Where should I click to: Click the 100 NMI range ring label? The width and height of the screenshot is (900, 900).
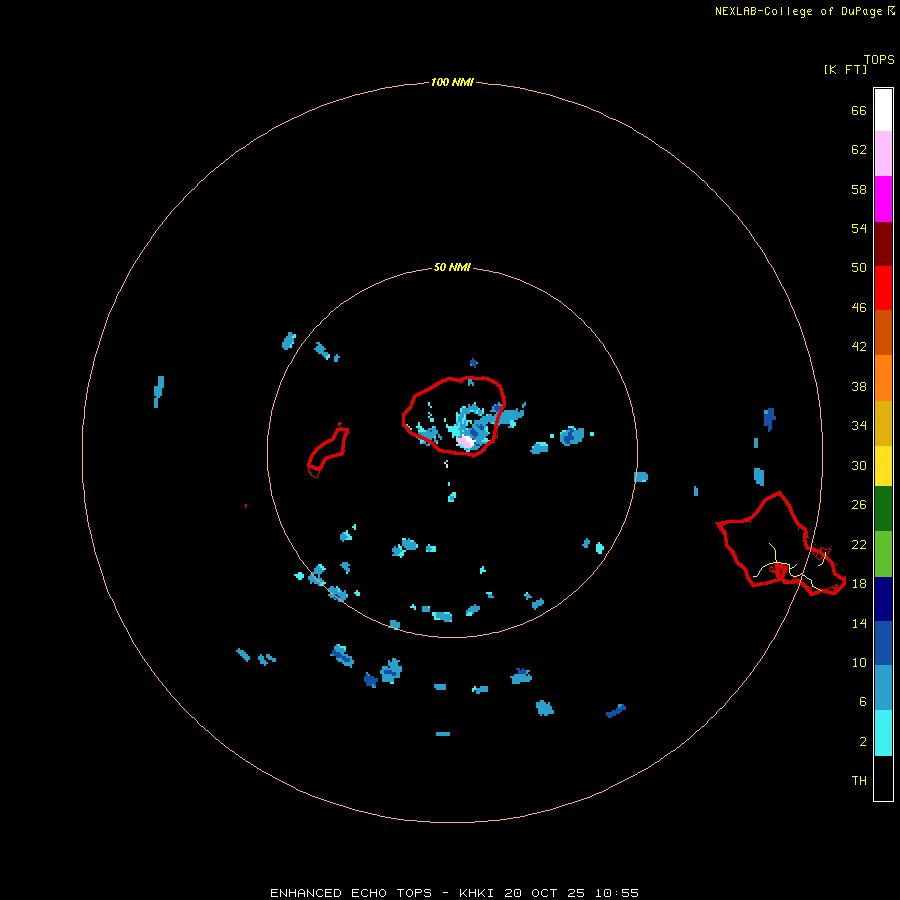coord(452,82)
